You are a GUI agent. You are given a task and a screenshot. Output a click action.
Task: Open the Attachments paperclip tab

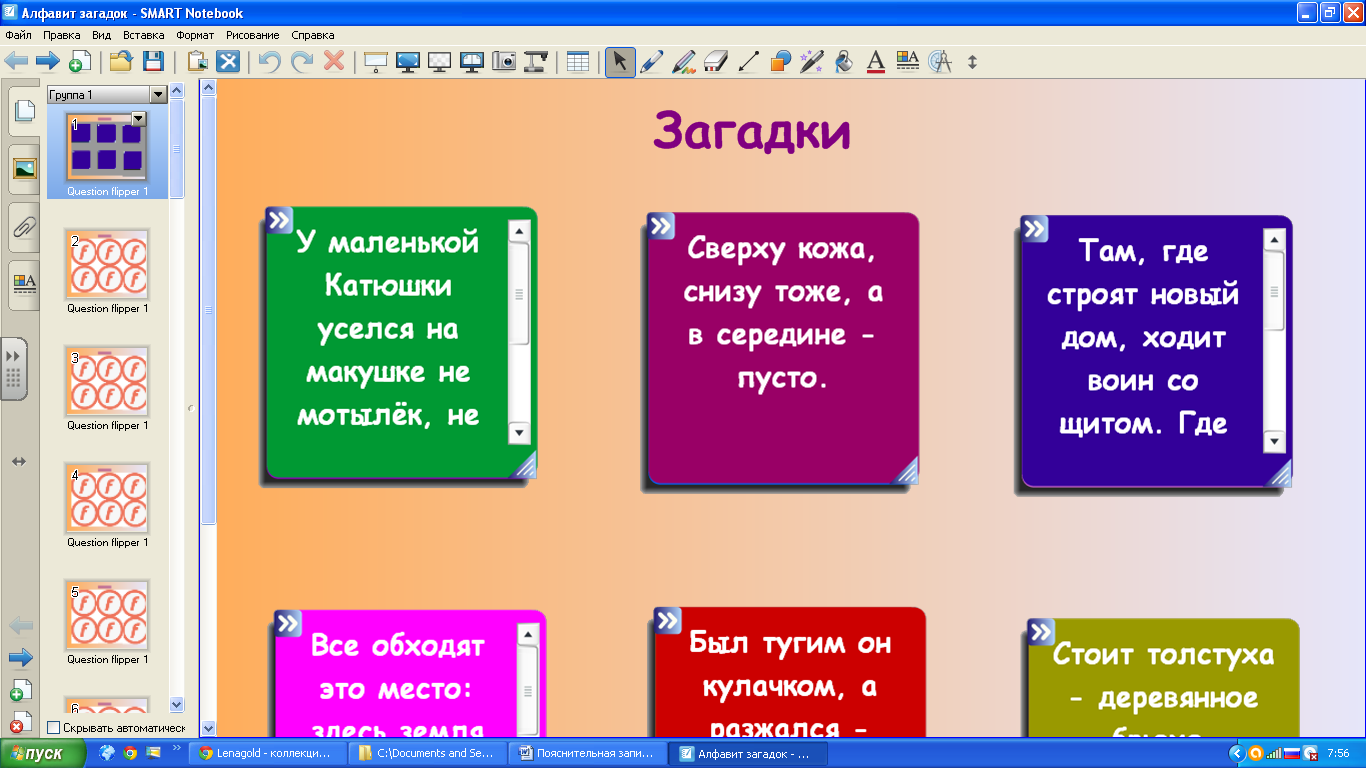[23, 227]
